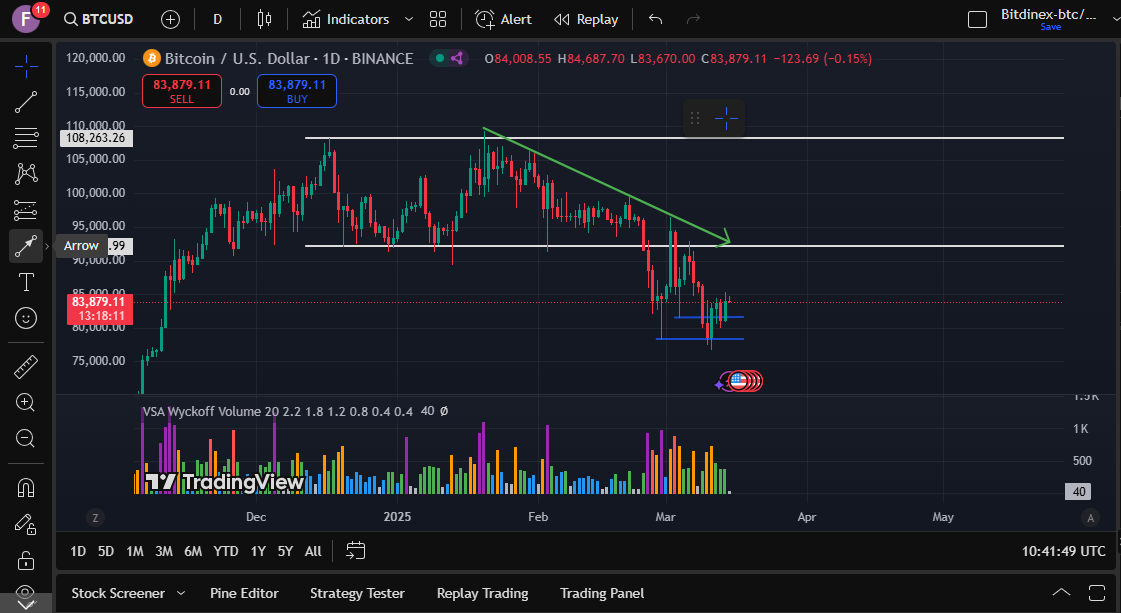Viewport: 1121px width, 613px height.
Task: Open the Replay Trading tab
Action: [483, 593]
